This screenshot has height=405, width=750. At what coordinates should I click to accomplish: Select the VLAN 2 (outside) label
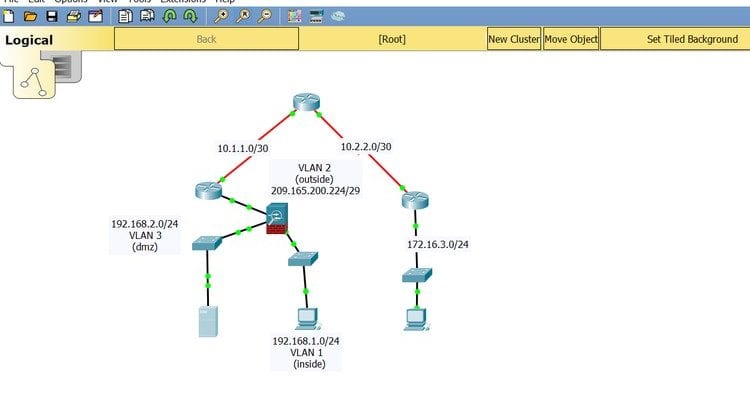(x=315, y=179)
